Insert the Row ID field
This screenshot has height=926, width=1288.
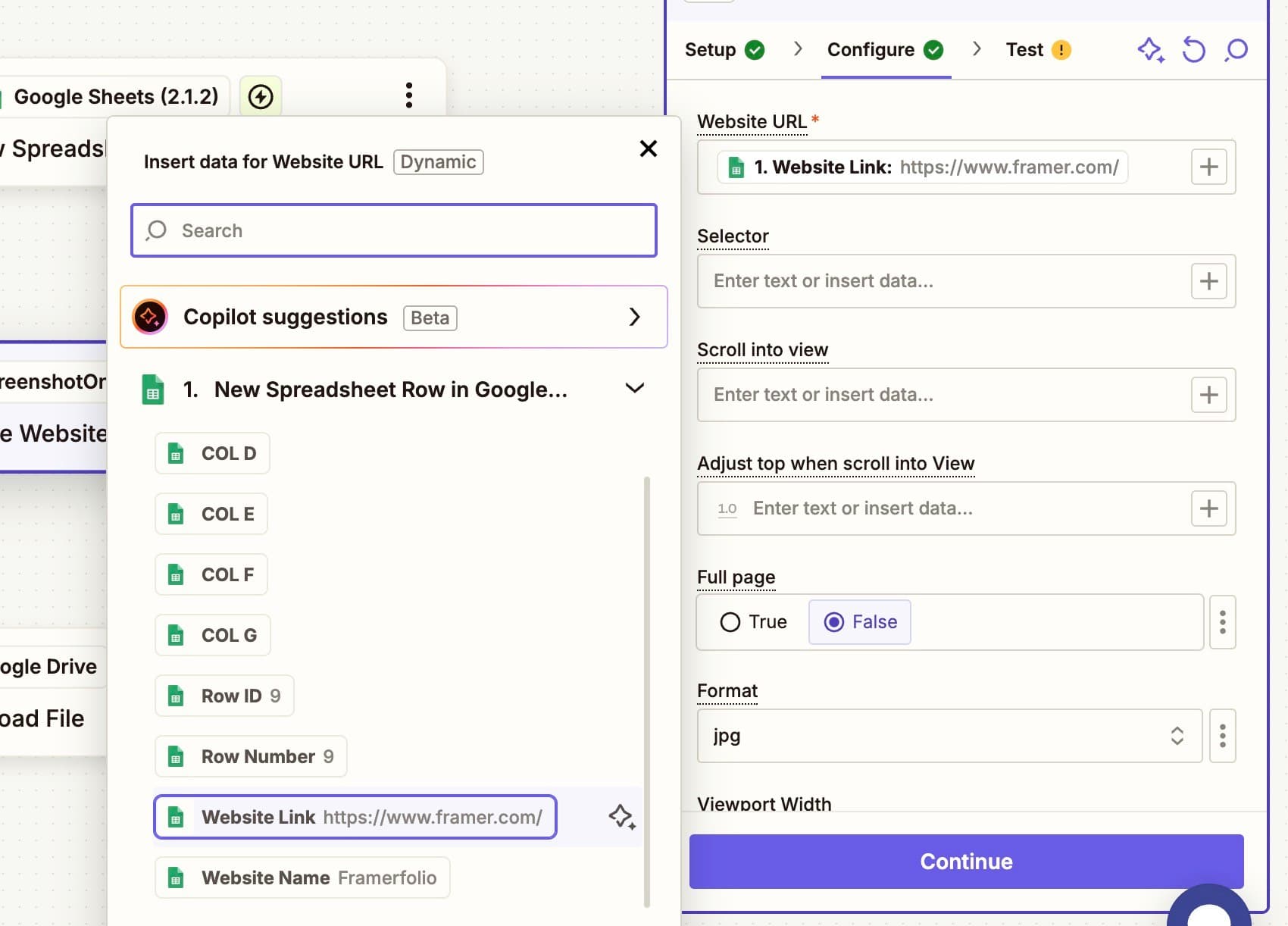pos(224,696)
